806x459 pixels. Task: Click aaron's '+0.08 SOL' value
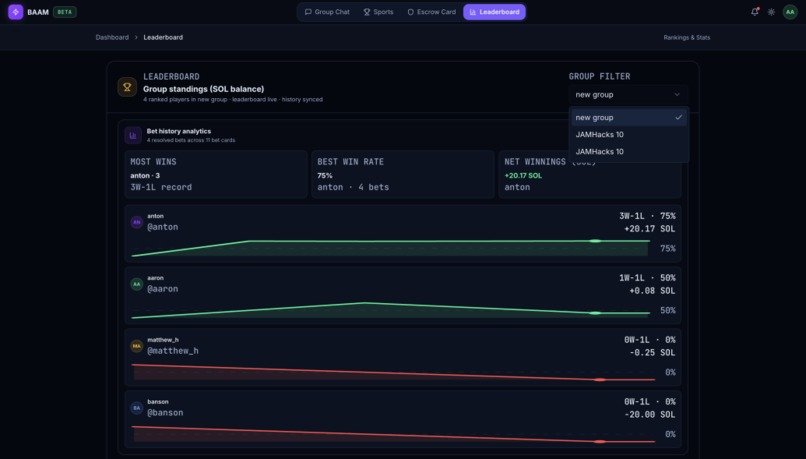652,291
